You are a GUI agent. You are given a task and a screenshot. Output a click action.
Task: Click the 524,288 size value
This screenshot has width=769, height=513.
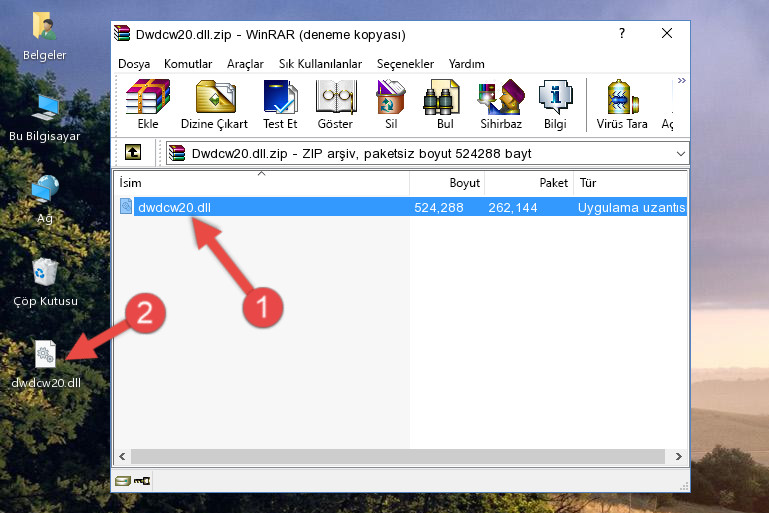pos(438,207)
